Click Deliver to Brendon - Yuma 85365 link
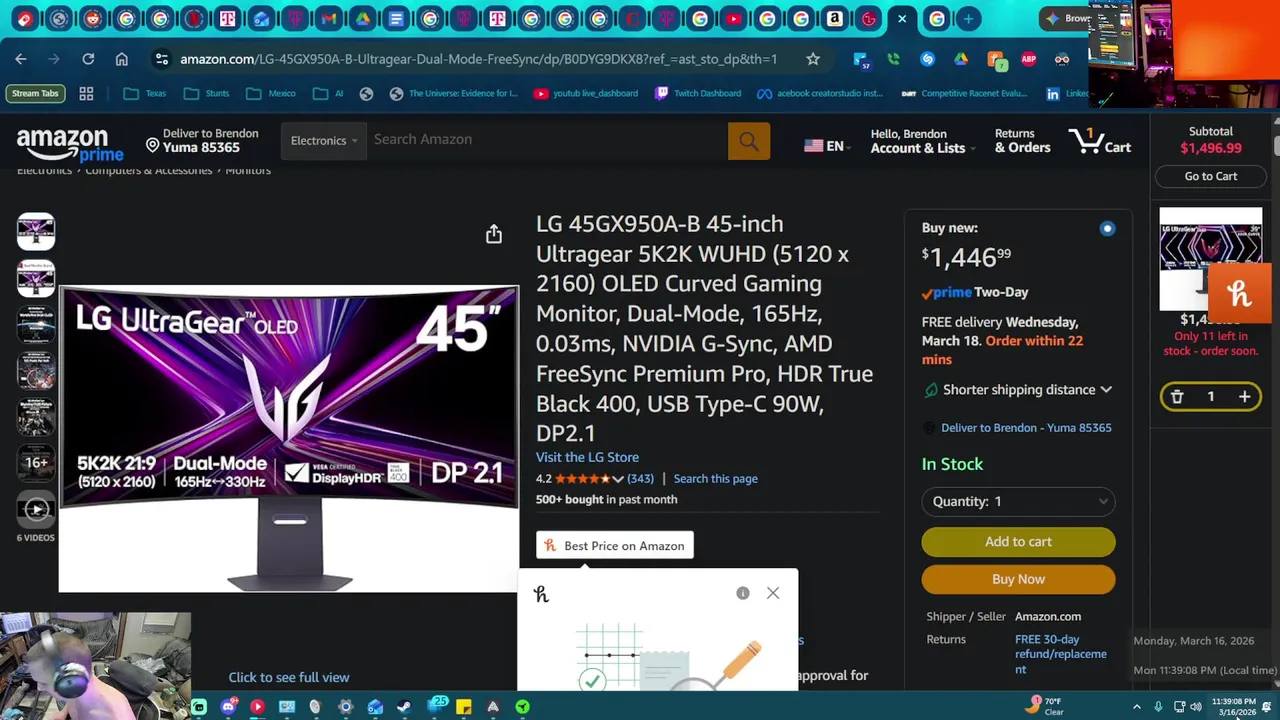The height and width of the screenshot is (720, 1280). point(1026,428)
